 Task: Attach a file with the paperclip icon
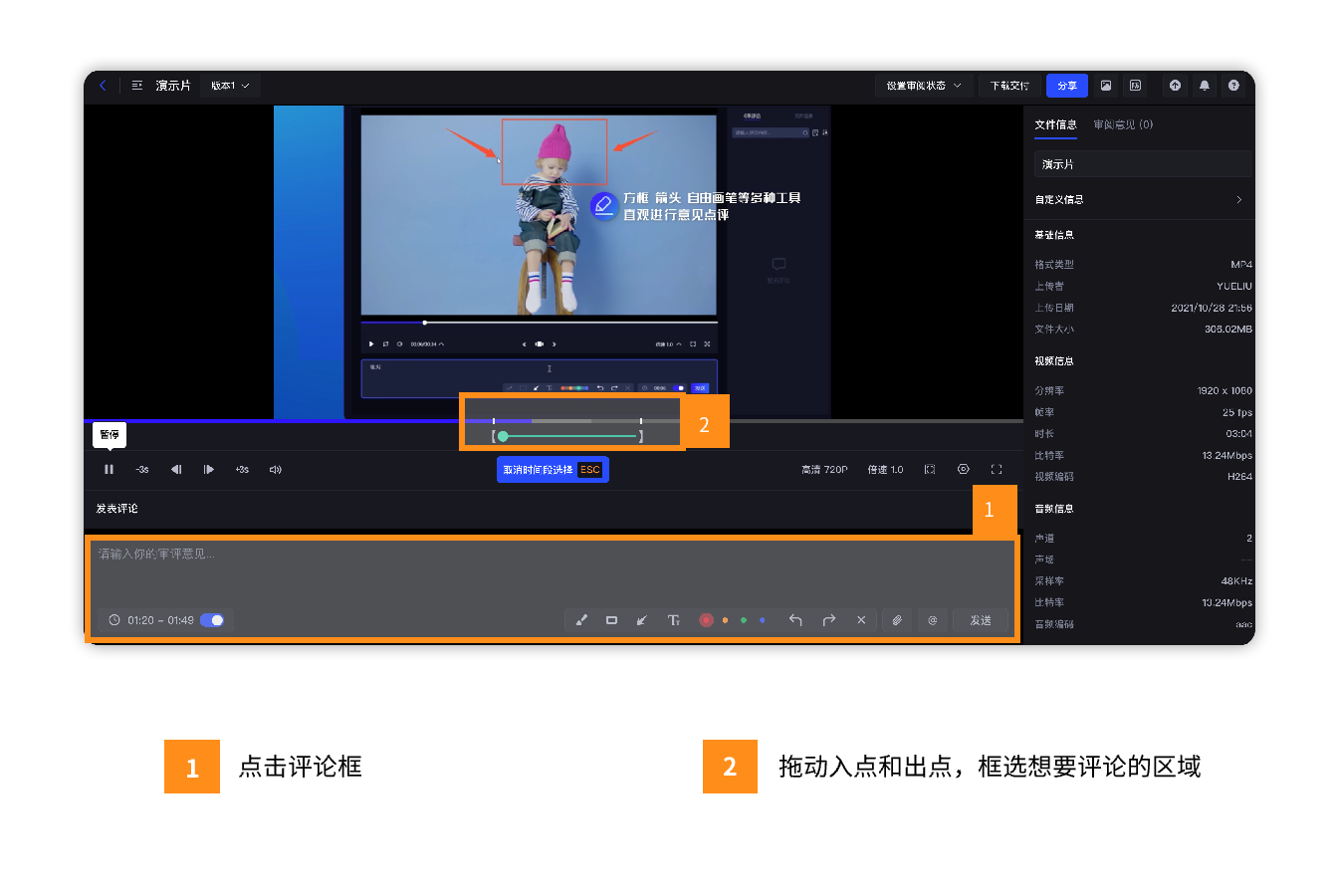[x=897, y=620]
